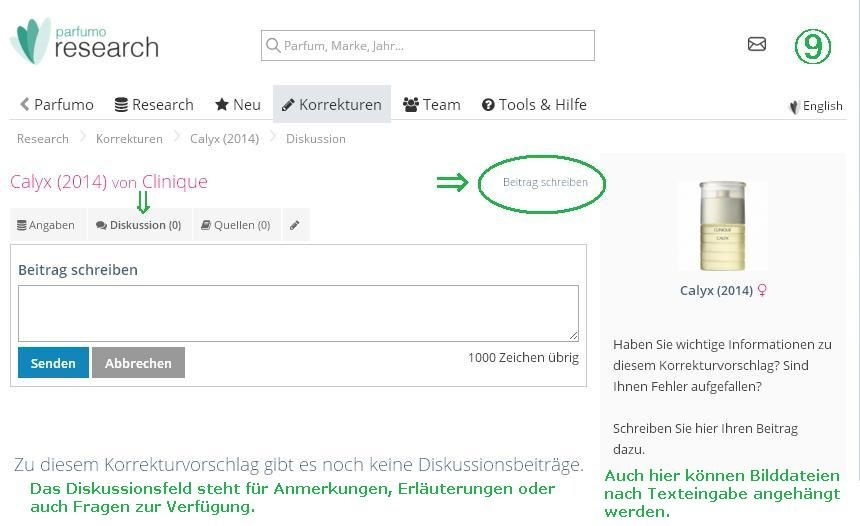Click the female gender symbol beside Calyx (2014)
The height and width of the screenshot is (526, 860).
point(762,290)
